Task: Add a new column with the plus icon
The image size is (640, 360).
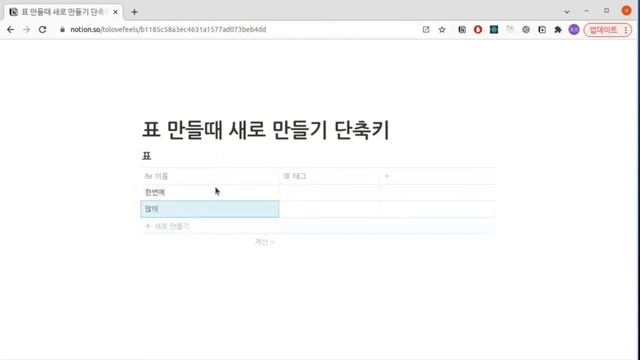Action: pos(387,176)
